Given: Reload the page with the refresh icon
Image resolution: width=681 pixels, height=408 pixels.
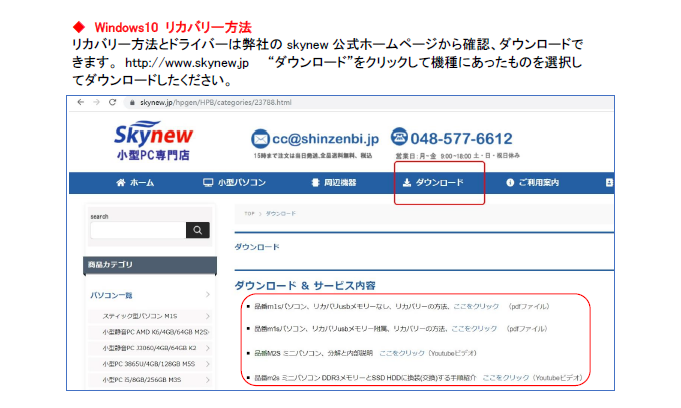Looking at the screenshot, I should coord(111,102).
